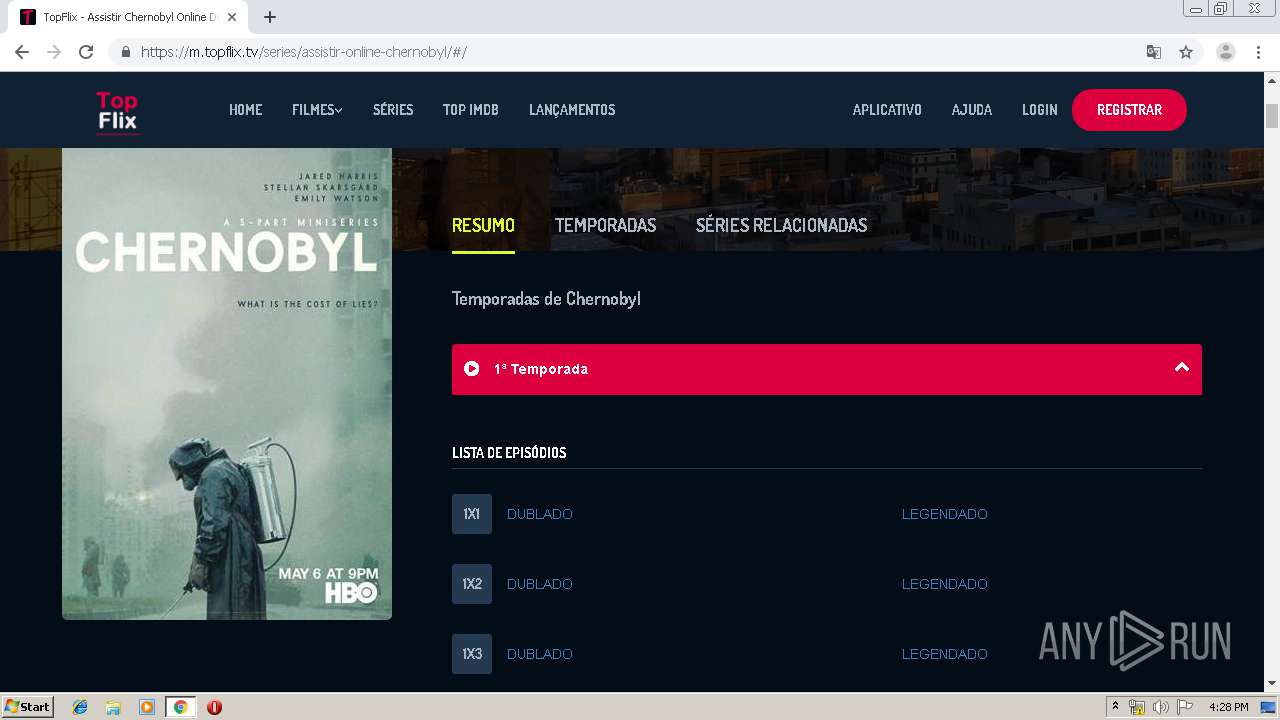This screenshot has height=720, width=1280.
Task: Click the taskbar clock showing 4:28 PM
Action: (x=1228, y=707)
